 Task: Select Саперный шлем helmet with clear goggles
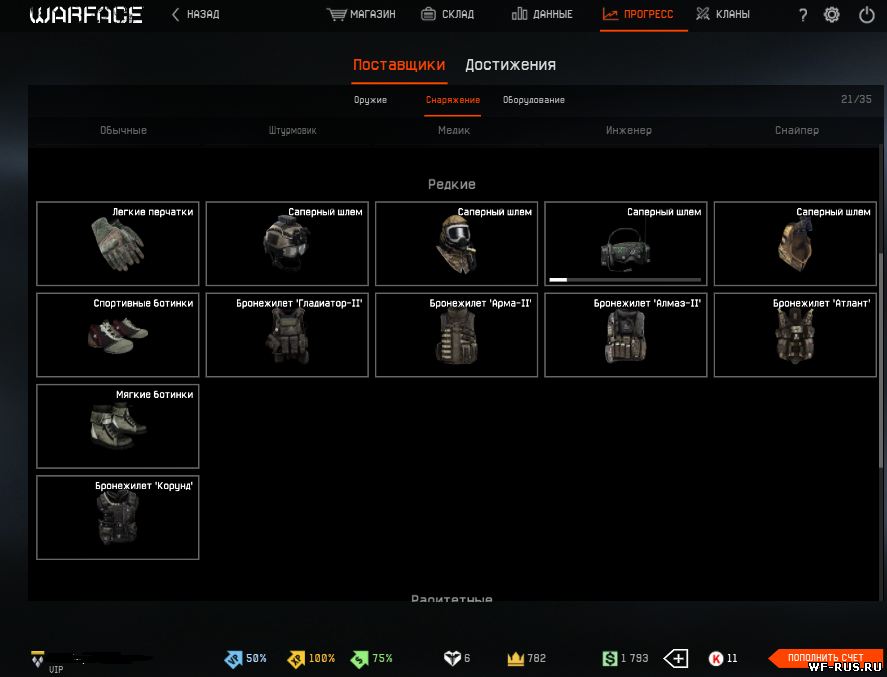[x=287, y=244]
